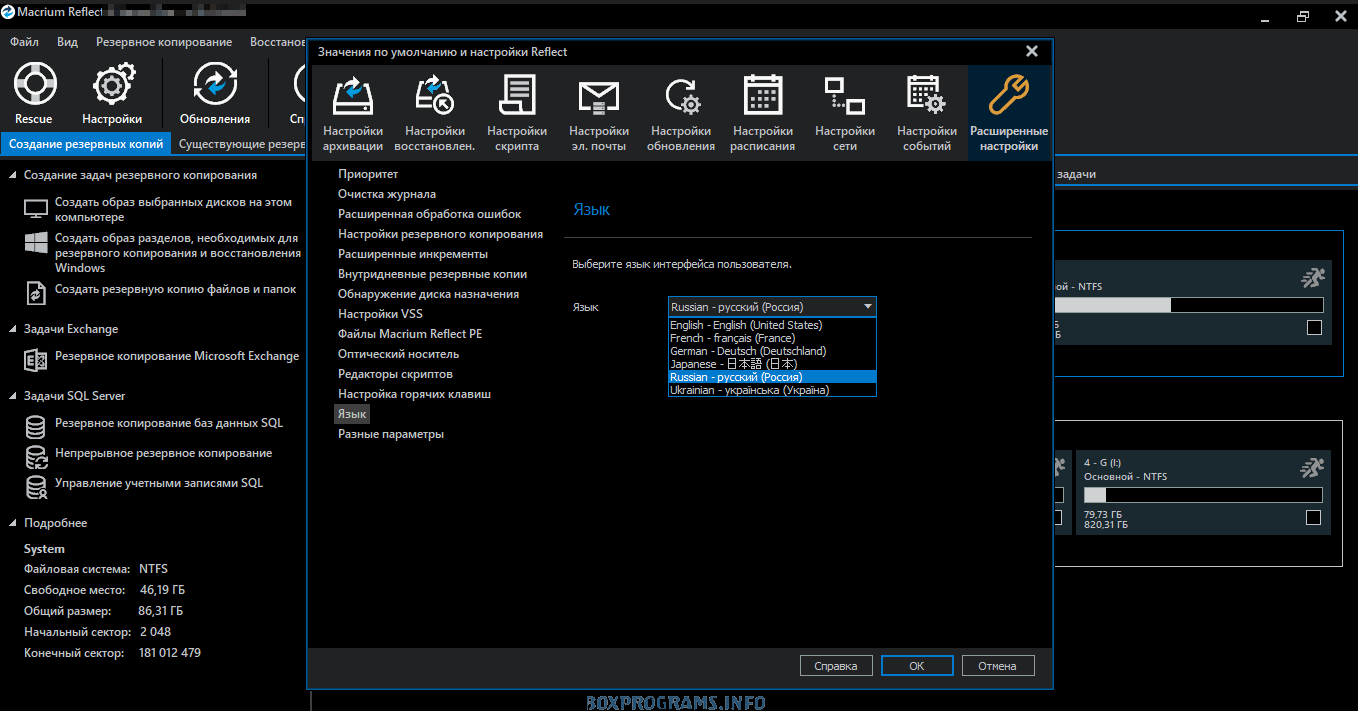This screenshot has height=711, width=1358.
Task: Open Настройки архивации settings page
Action: pyautogui.click(x=353, y=114)
